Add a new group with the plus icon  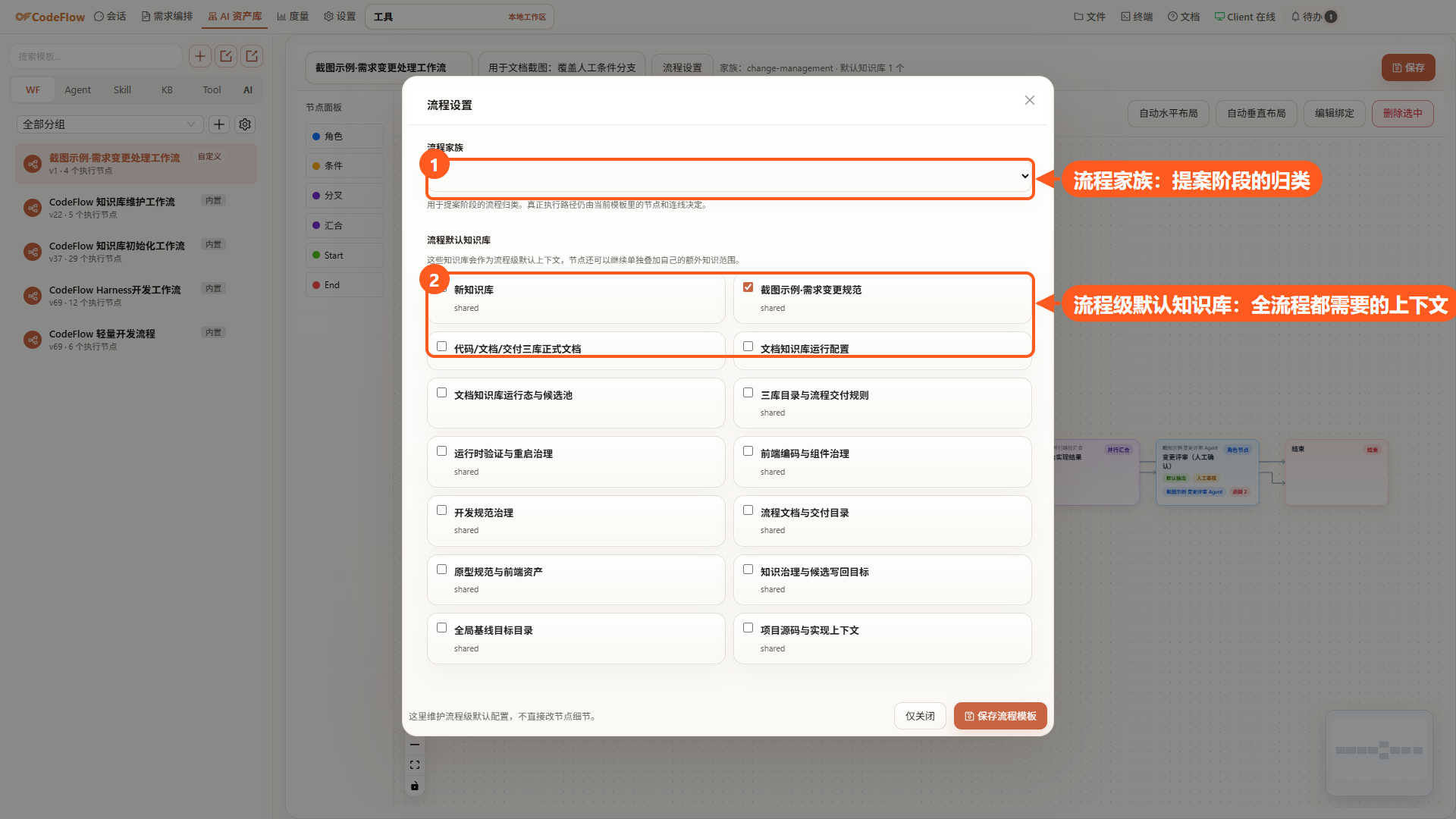[219, 124]
